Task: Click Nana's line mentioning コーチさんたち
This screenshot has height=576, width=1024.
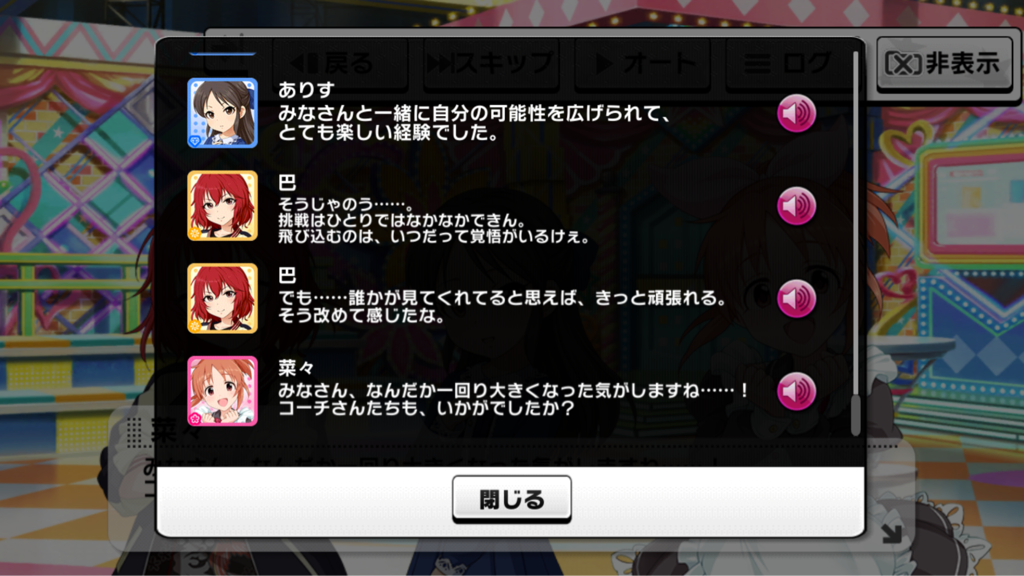Action: [514, 400]
